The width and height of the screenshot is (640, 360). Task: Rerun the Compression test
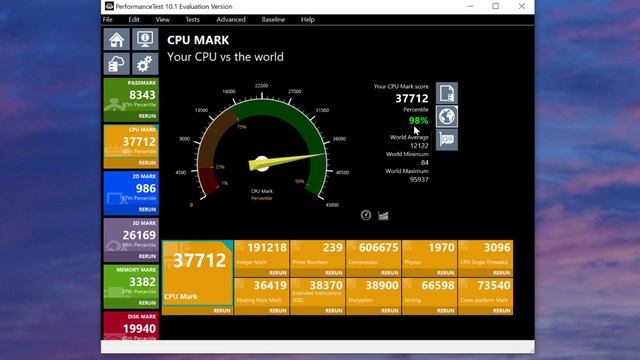tap(389, 273)
